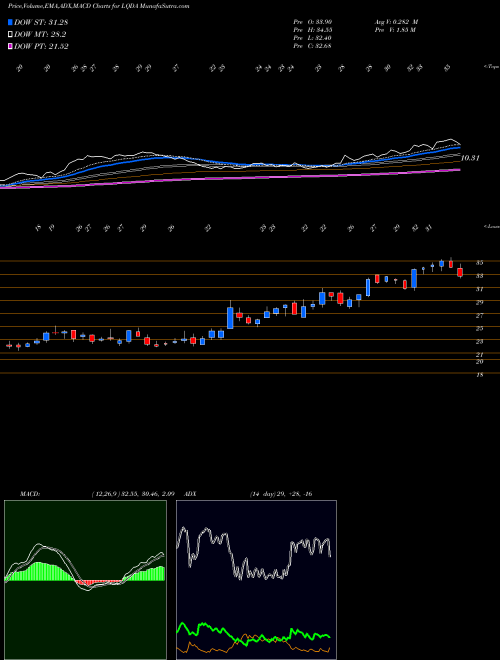Select the 'DOW ST: 31.28' legend text
This screenshot has width=500, height=660.
pyautogui.click(x=41, y=22)
